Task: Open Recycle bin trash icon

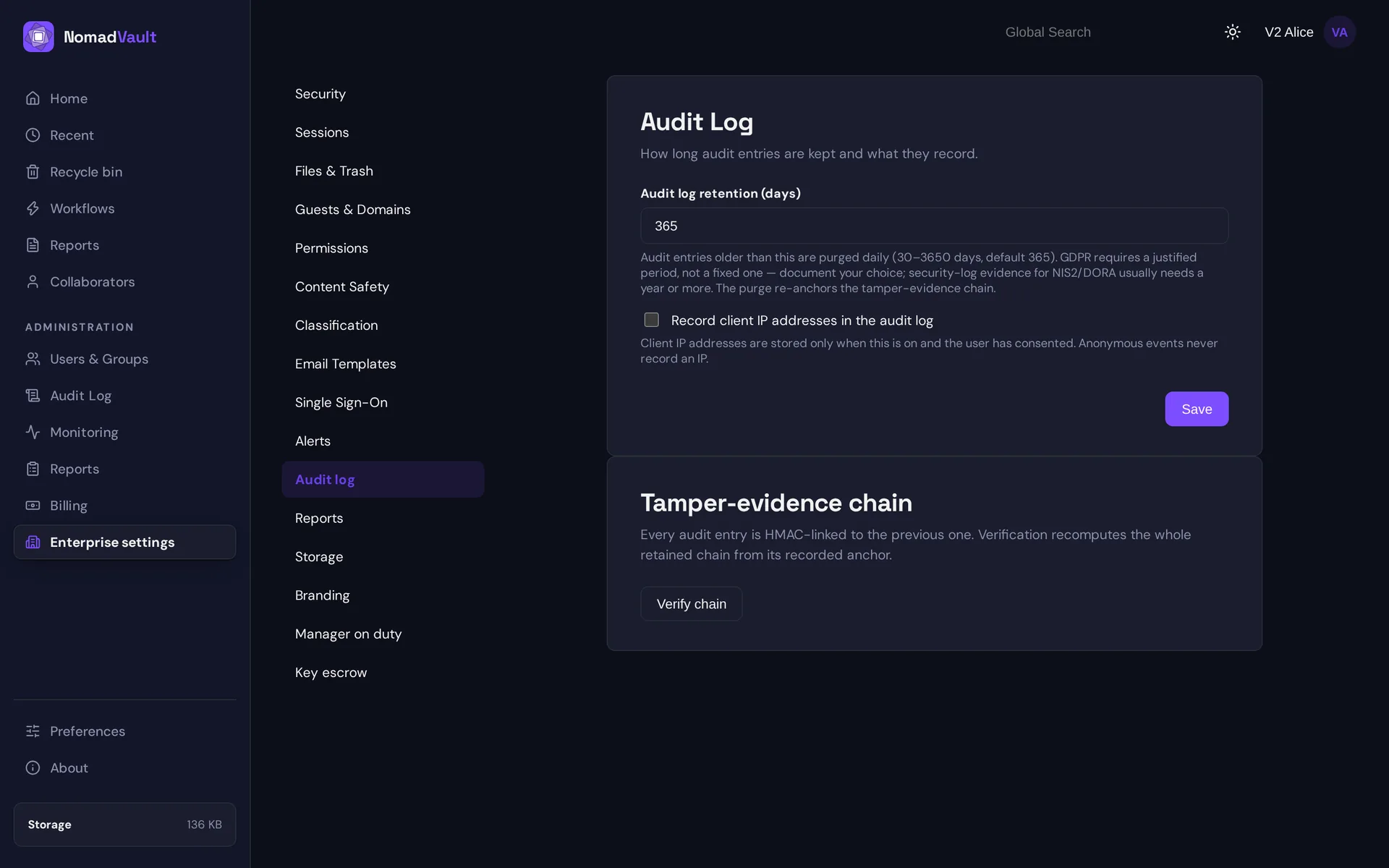Action: (x=33, y=172)
